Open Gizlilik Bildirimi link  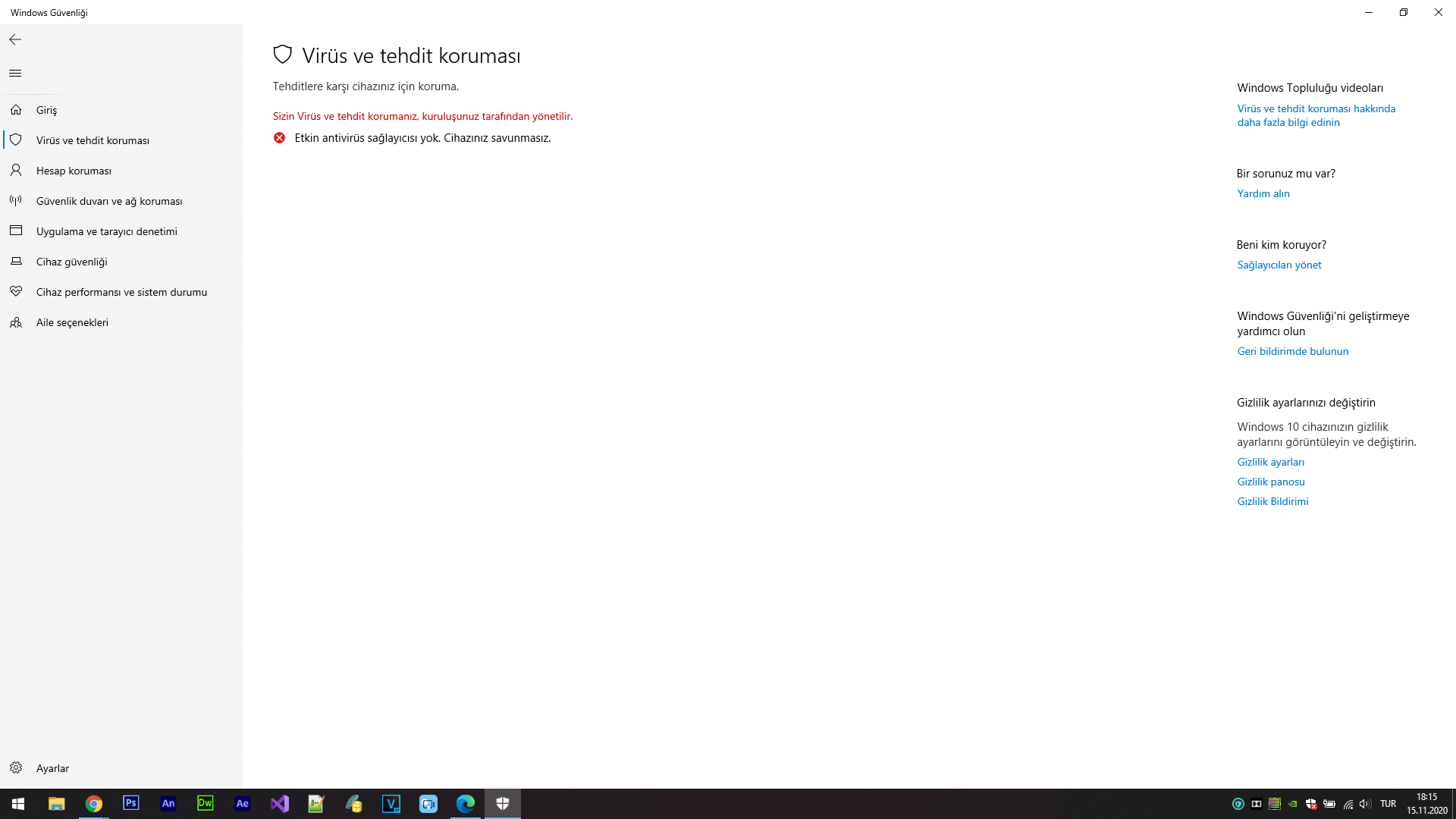1273,501
